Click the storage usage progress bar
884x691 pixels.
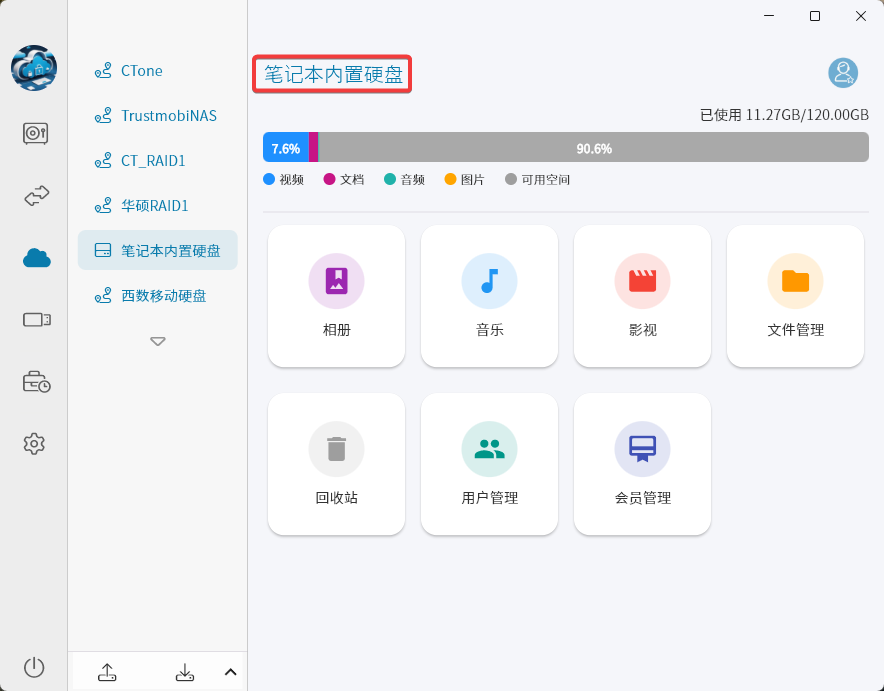pos(566,147)
